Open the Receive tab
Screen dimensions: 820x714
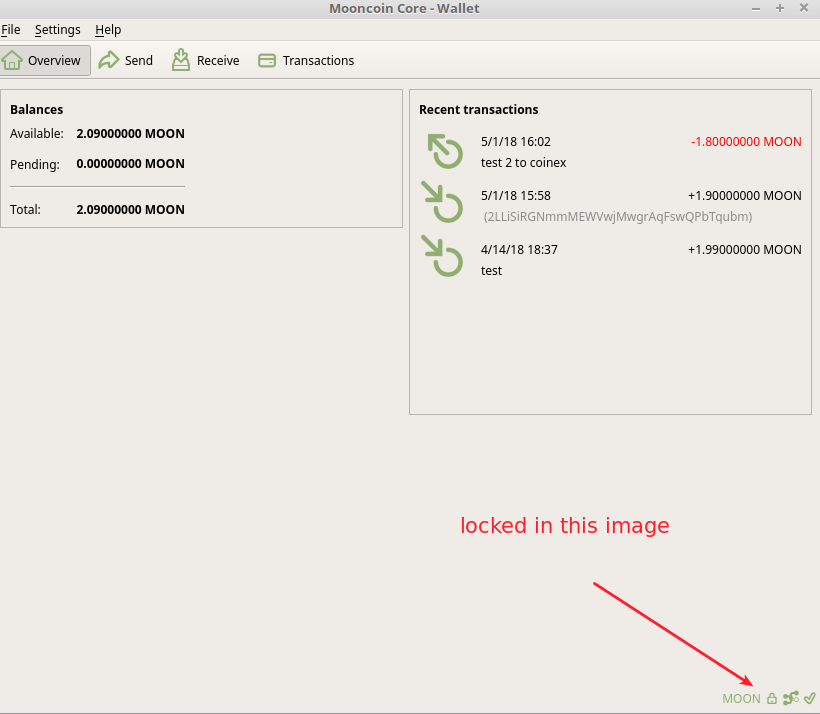click(x=206, y=61)
